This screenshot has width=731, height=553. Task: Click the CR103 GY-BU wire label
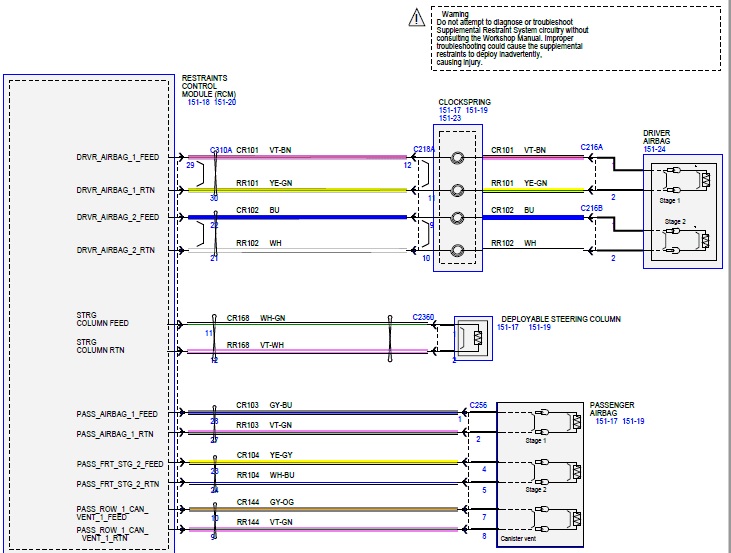click(264, 405)
